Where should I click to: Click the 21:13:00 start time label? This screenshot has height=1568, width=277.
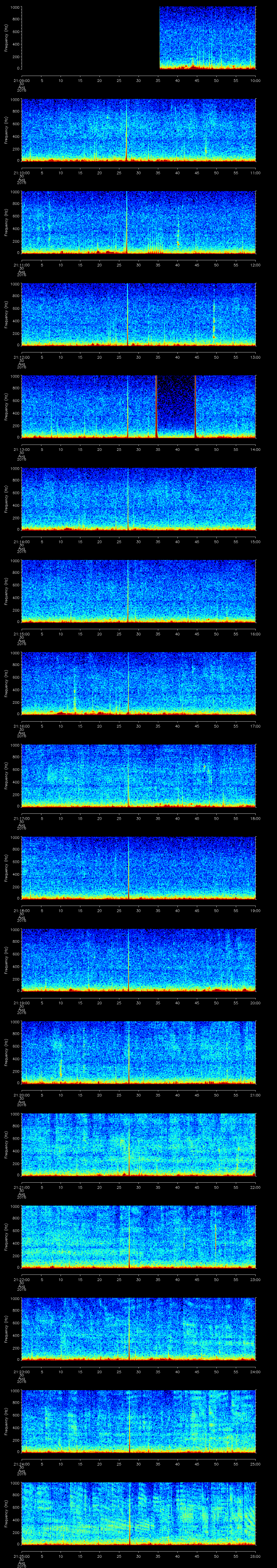[21, 449]
